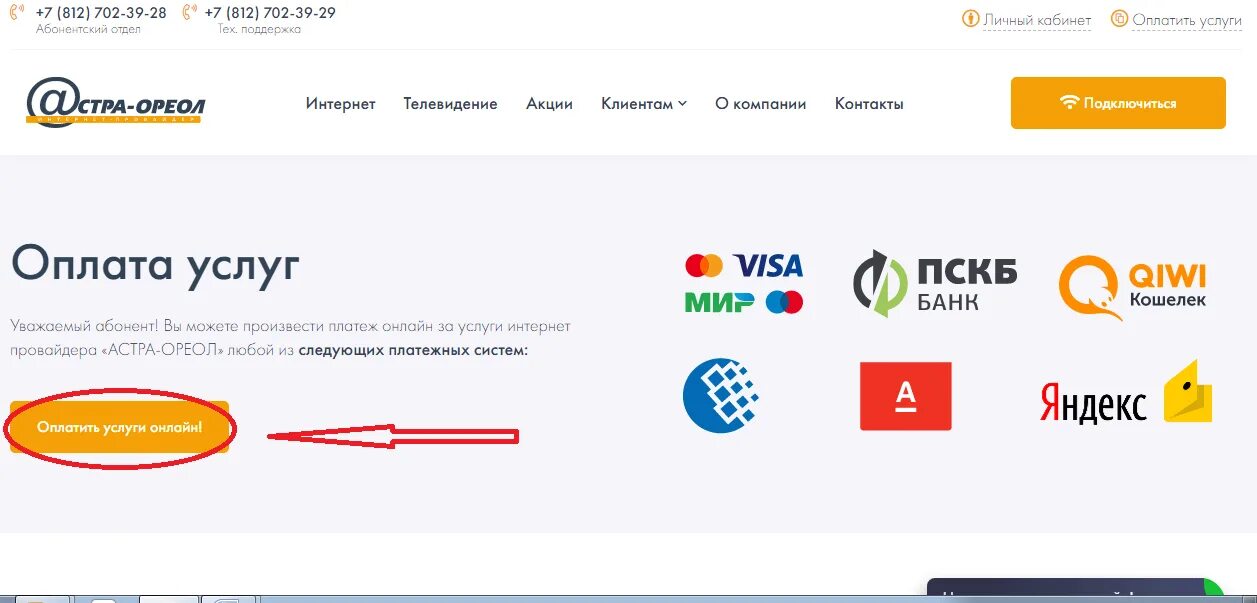Screen dimensions: 1257x603
Task: Select the red Alfa-Bank logo
Action: coord(906,396)
